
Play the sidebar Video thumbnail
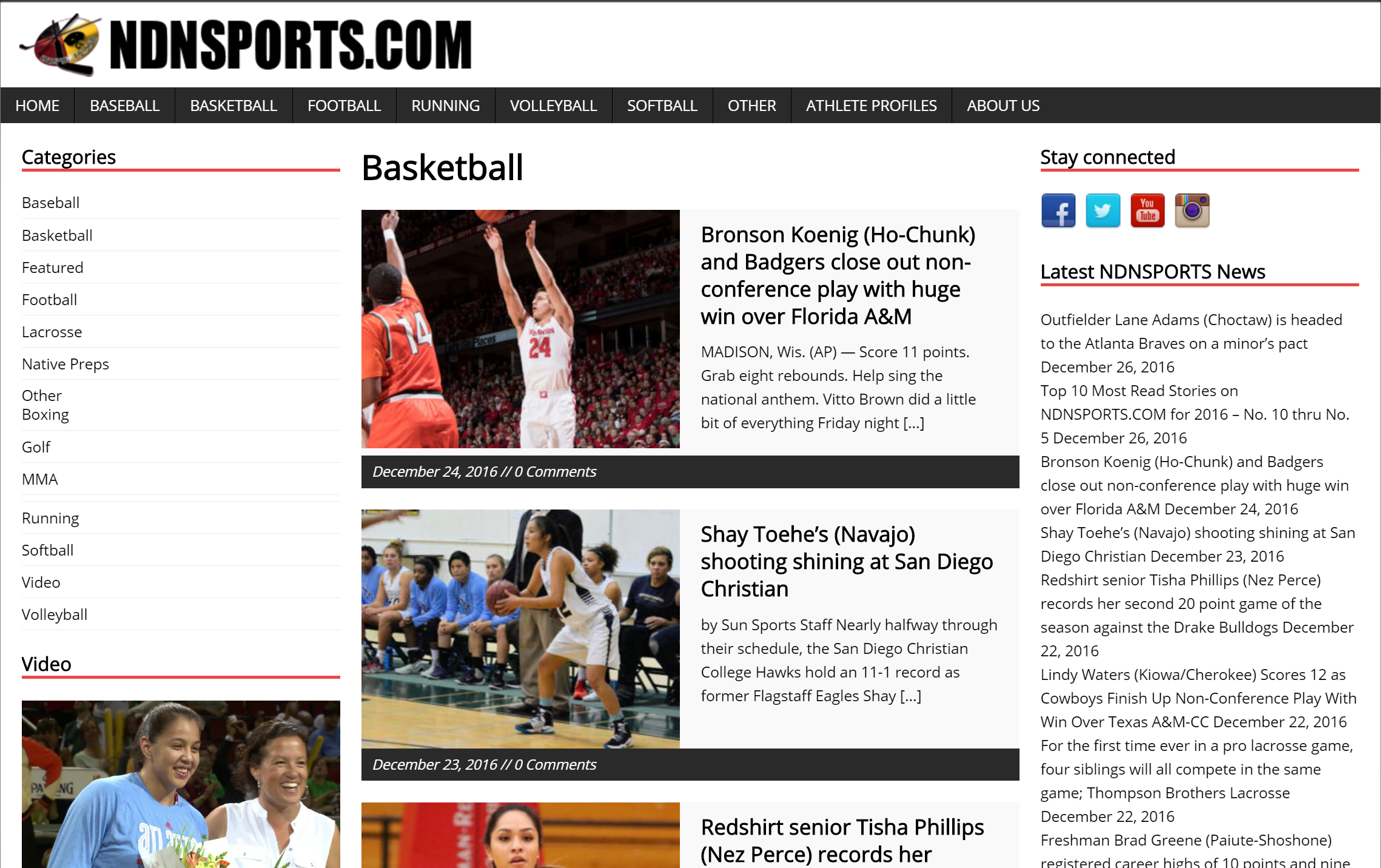(181, 784)
